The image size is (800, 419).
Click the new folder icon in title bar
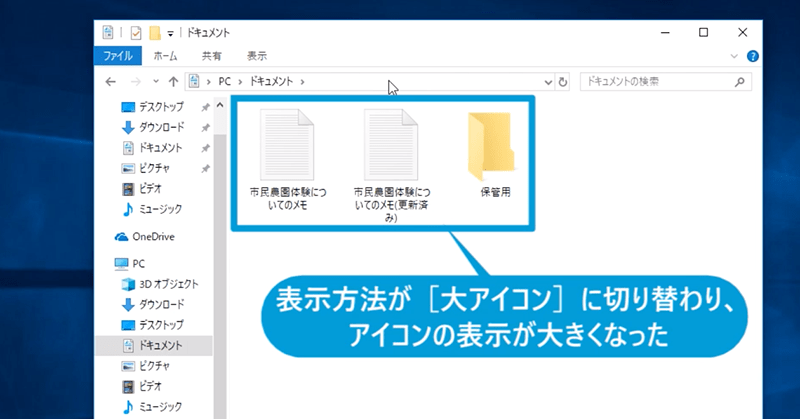click(x=155, y=33)
